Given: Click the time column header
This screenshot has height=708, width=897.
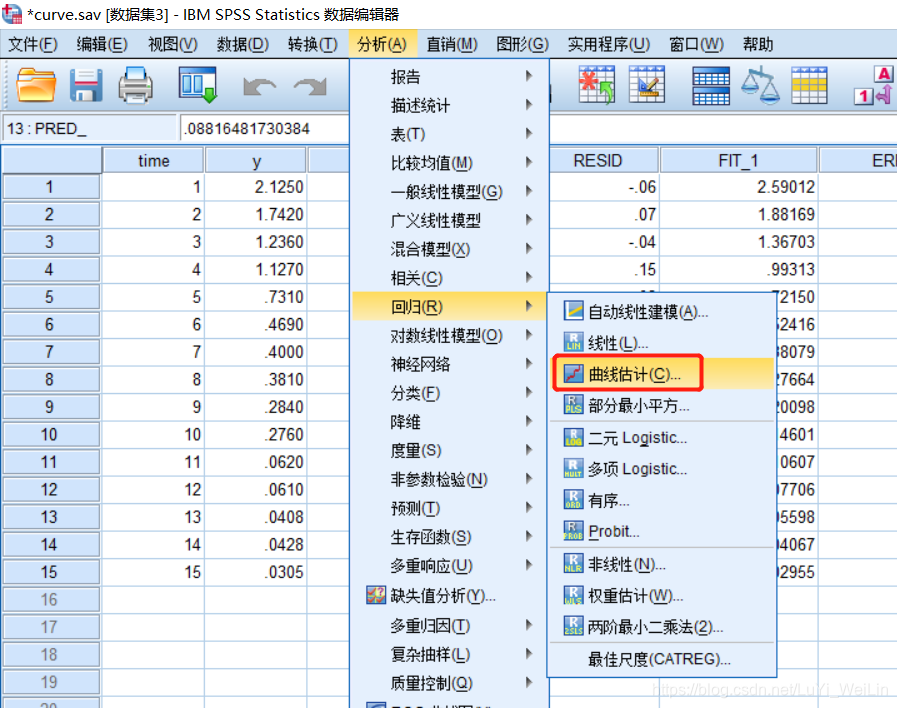Looking at the screenshot, I should coord(153,161).
